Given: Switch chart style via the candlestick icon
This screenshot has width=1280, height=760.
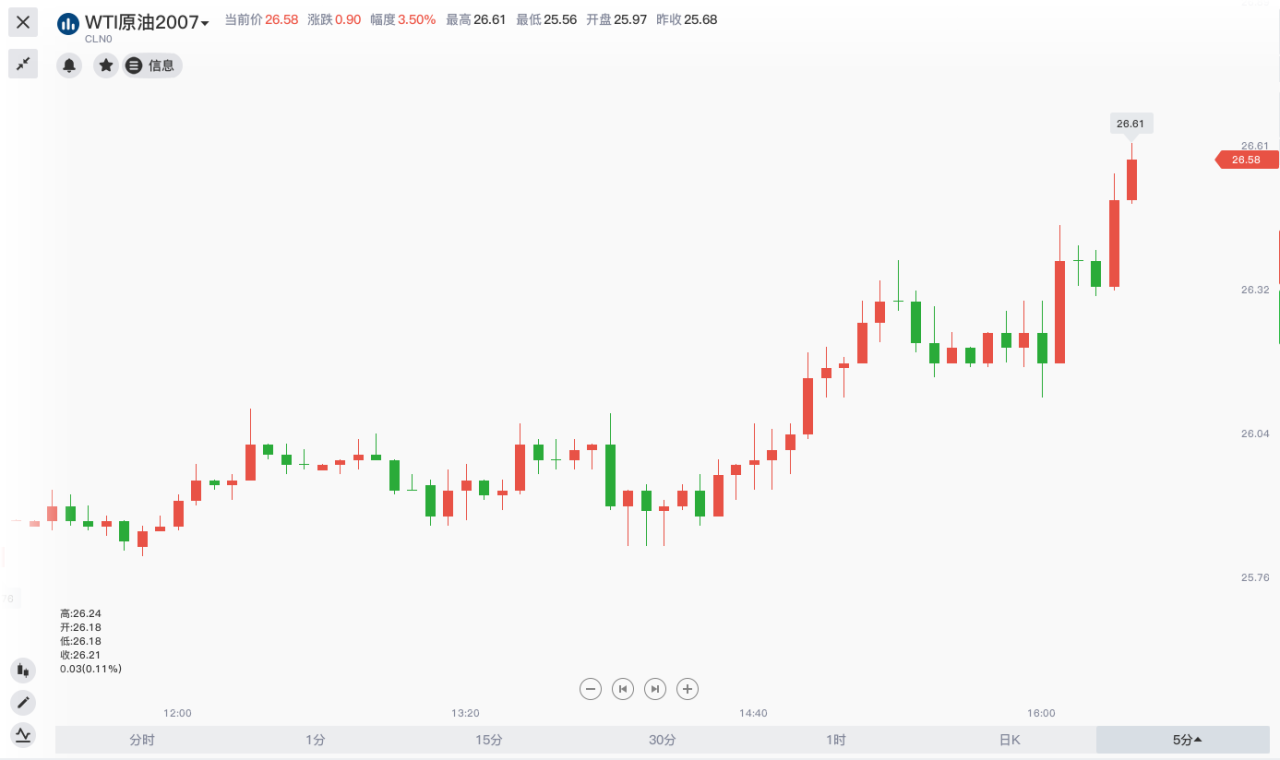Looking at the screenshot, I should coord(23,670).
